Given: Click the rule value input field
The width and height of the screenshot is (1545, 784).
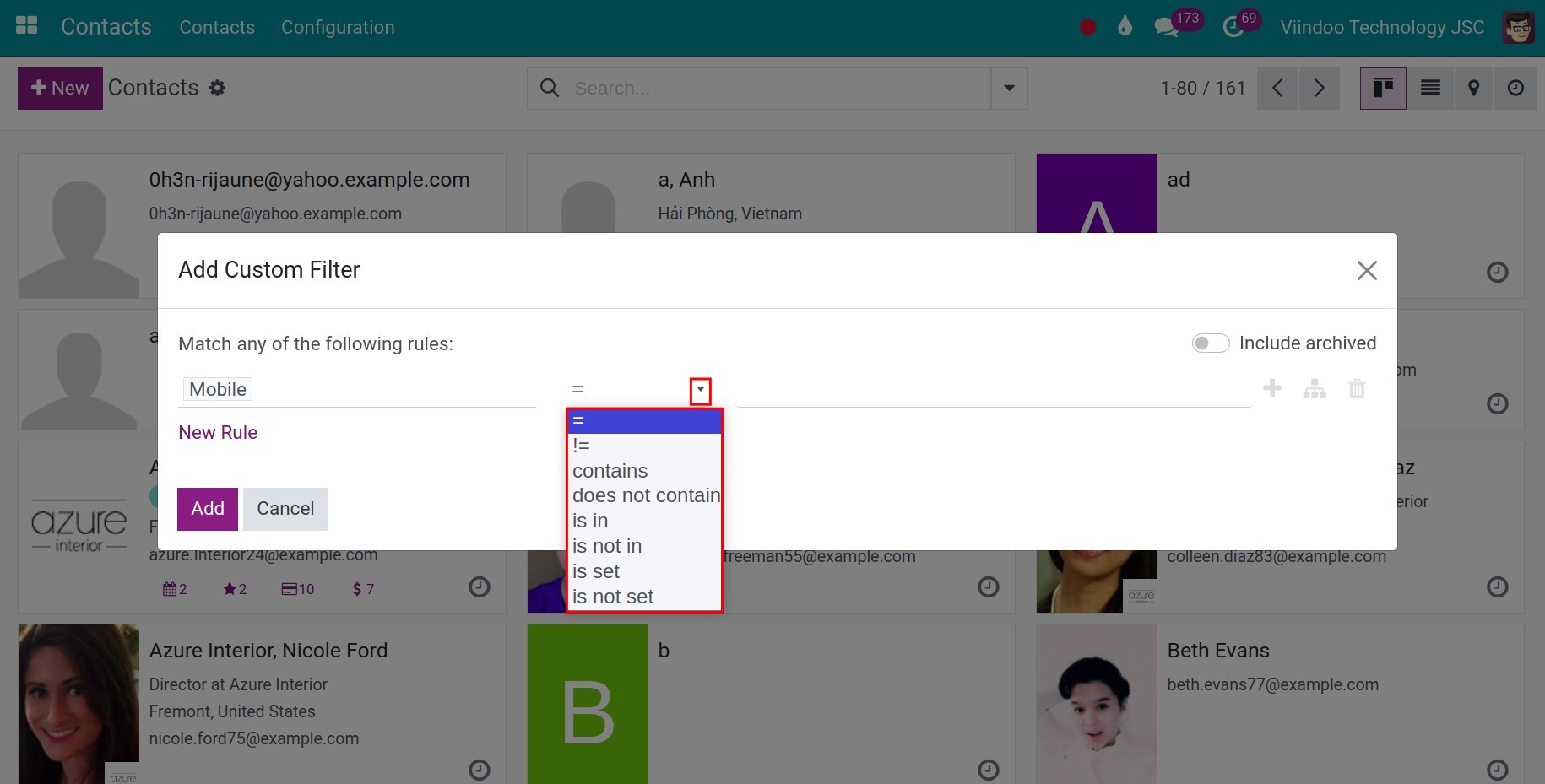Looking at the screenshot, I should [x=994, y=389].
